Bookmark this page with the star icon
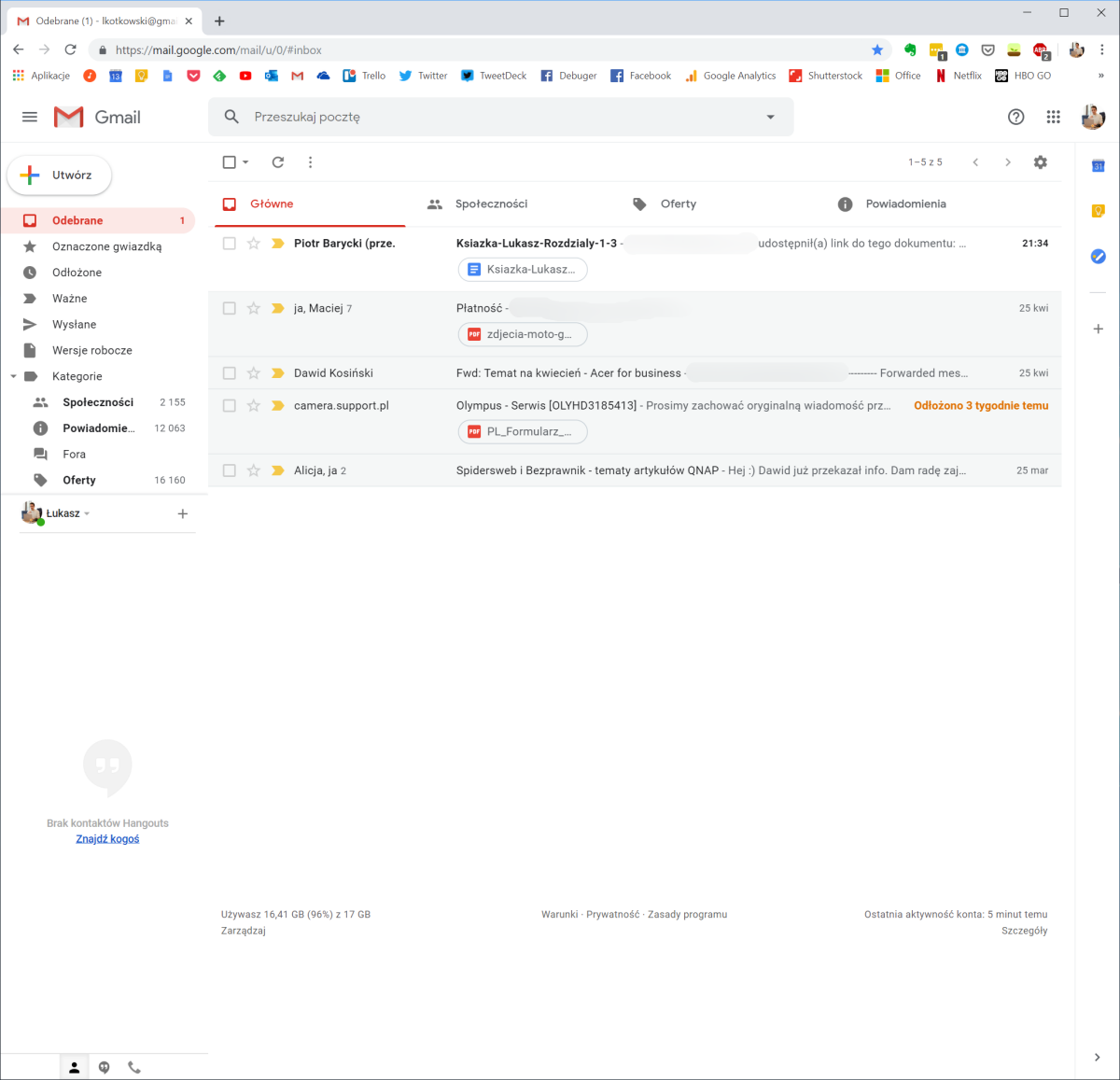 [x=877, y=49]
